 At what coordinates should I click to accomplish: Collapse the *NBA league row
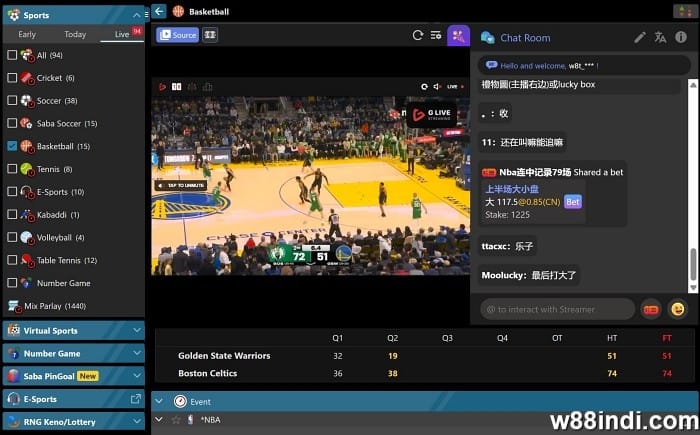click(159, 419)
